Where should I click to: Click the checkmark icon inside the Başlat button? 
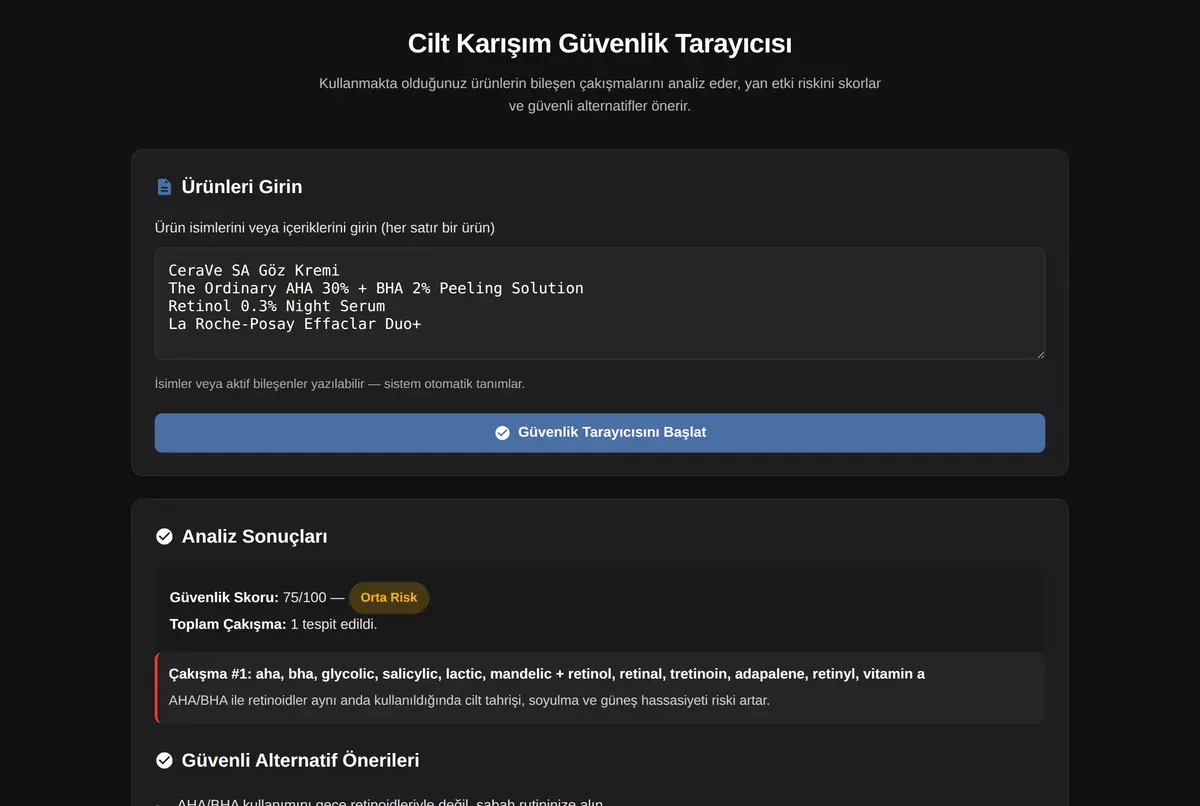pyautogui.click(x=502, y=433)
